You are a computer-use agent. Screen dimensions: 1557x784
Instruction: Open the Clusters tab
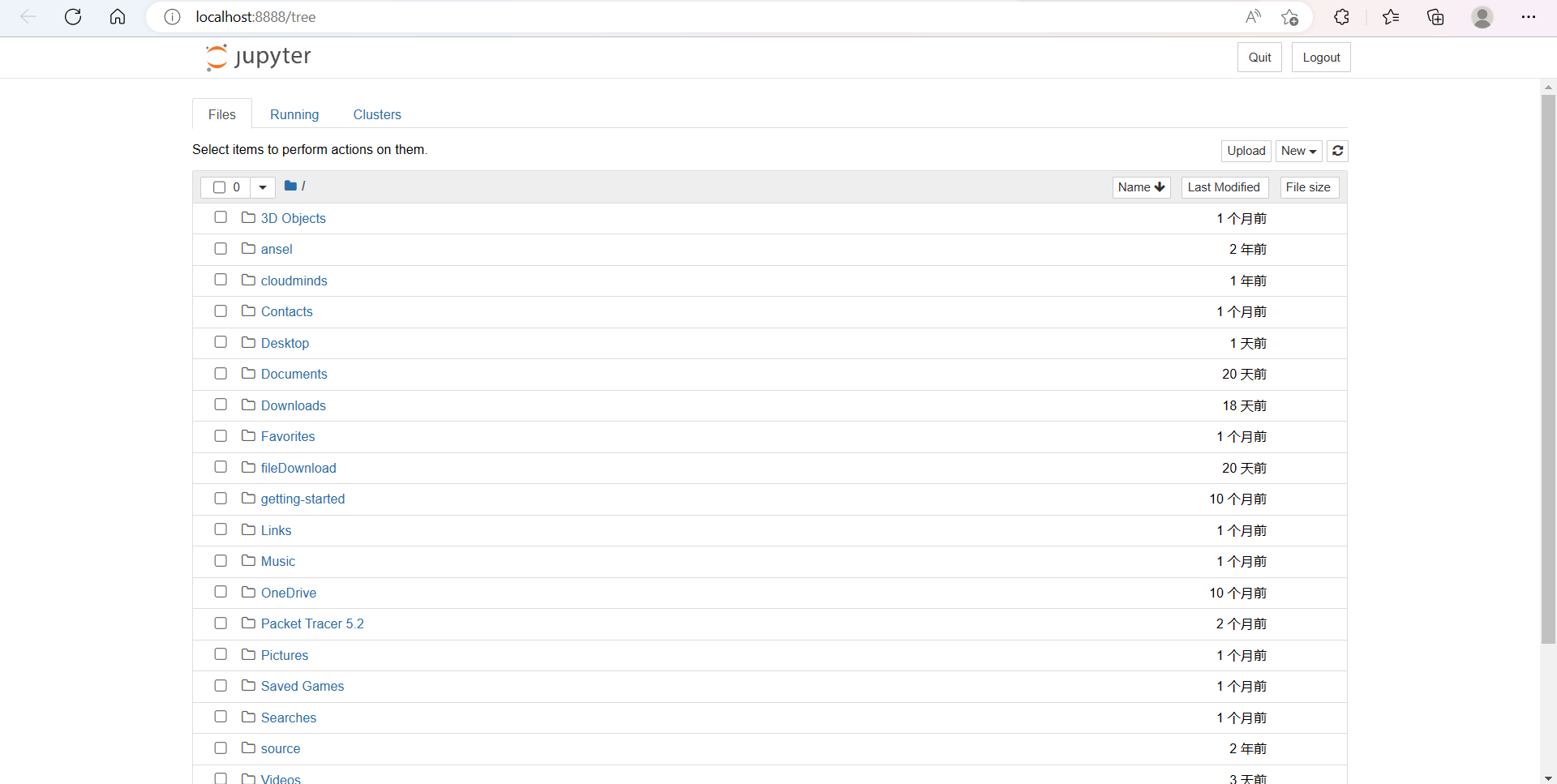[x=377, y=114]
